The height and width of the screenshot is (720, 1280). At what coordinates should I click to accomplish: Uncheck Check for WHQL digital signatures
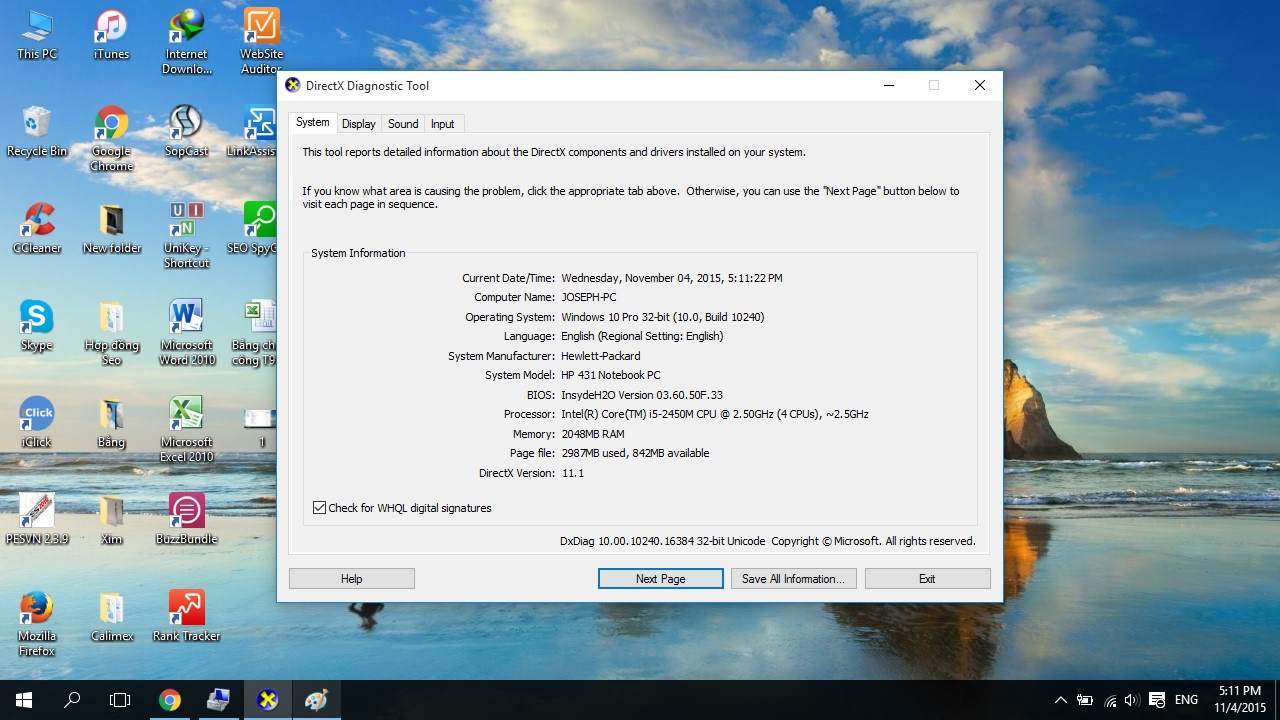(320, 508)
